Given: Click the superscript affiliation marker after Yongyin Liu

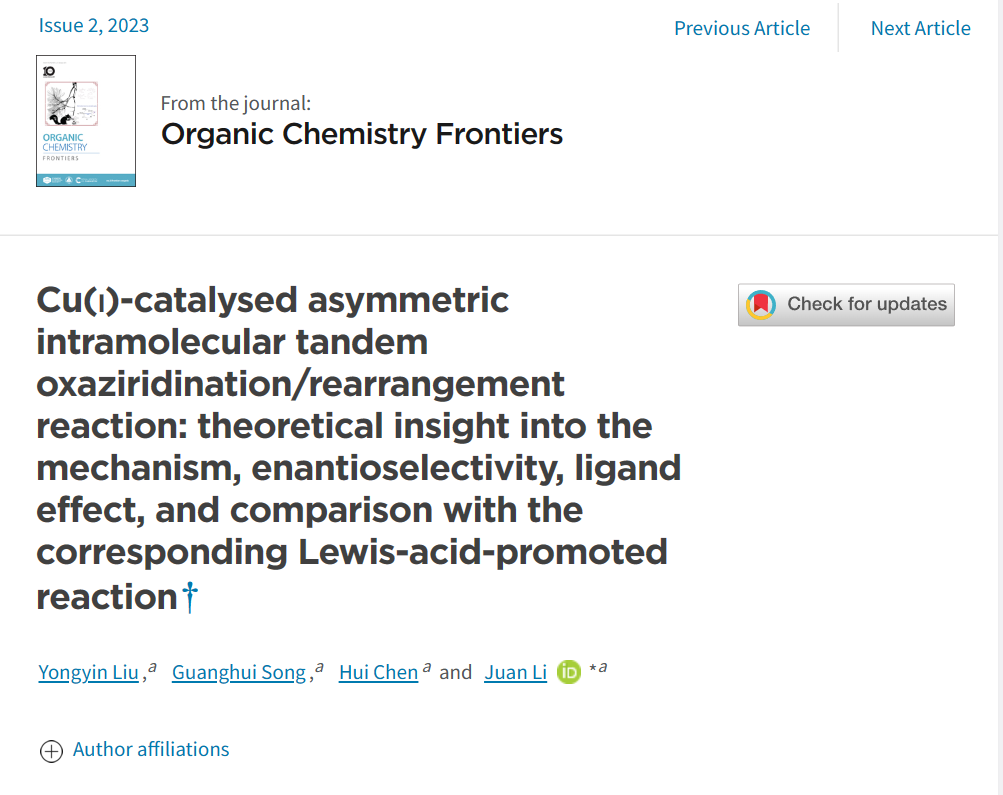Looking at the screenshot, I should click(153, 667).
